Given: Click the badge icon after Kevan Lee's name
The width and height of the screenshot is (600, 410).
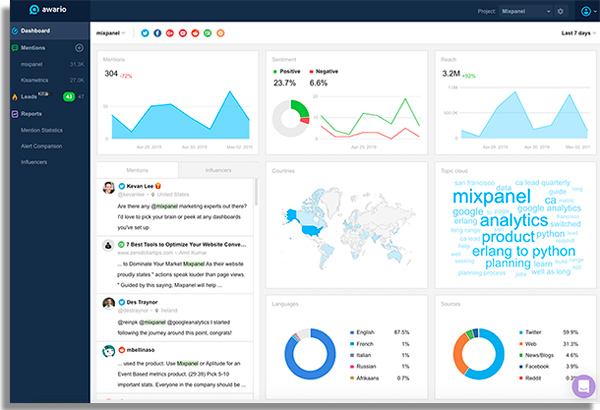Looking at the screenshot, I should [x=158, y=186].
